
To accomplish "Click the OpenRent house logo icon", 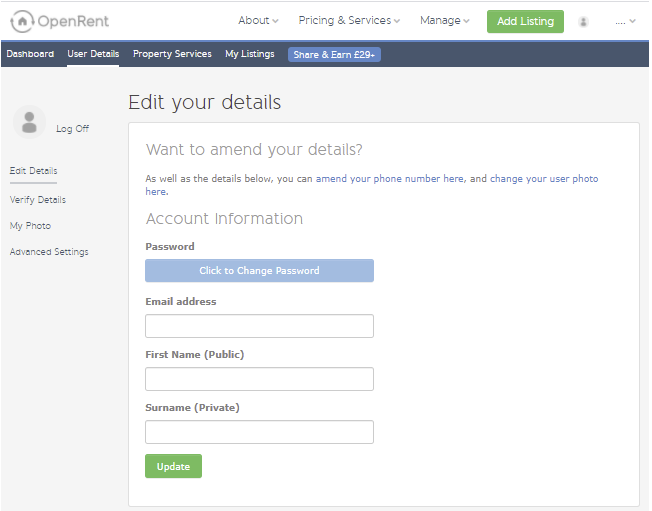I will [22, 21].
